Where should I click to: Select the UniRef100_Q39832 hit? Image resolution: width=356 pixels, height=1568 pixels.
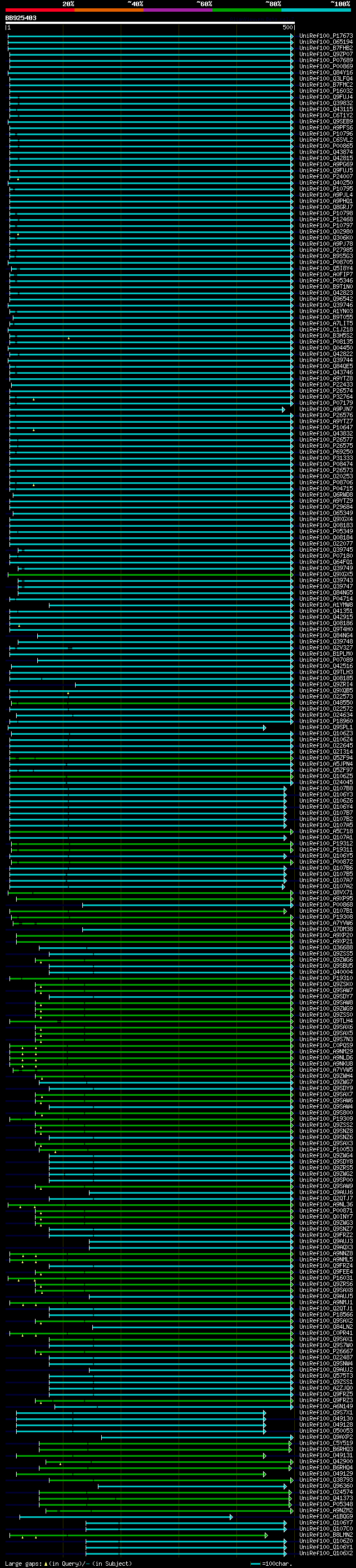(x=325, y=103)
